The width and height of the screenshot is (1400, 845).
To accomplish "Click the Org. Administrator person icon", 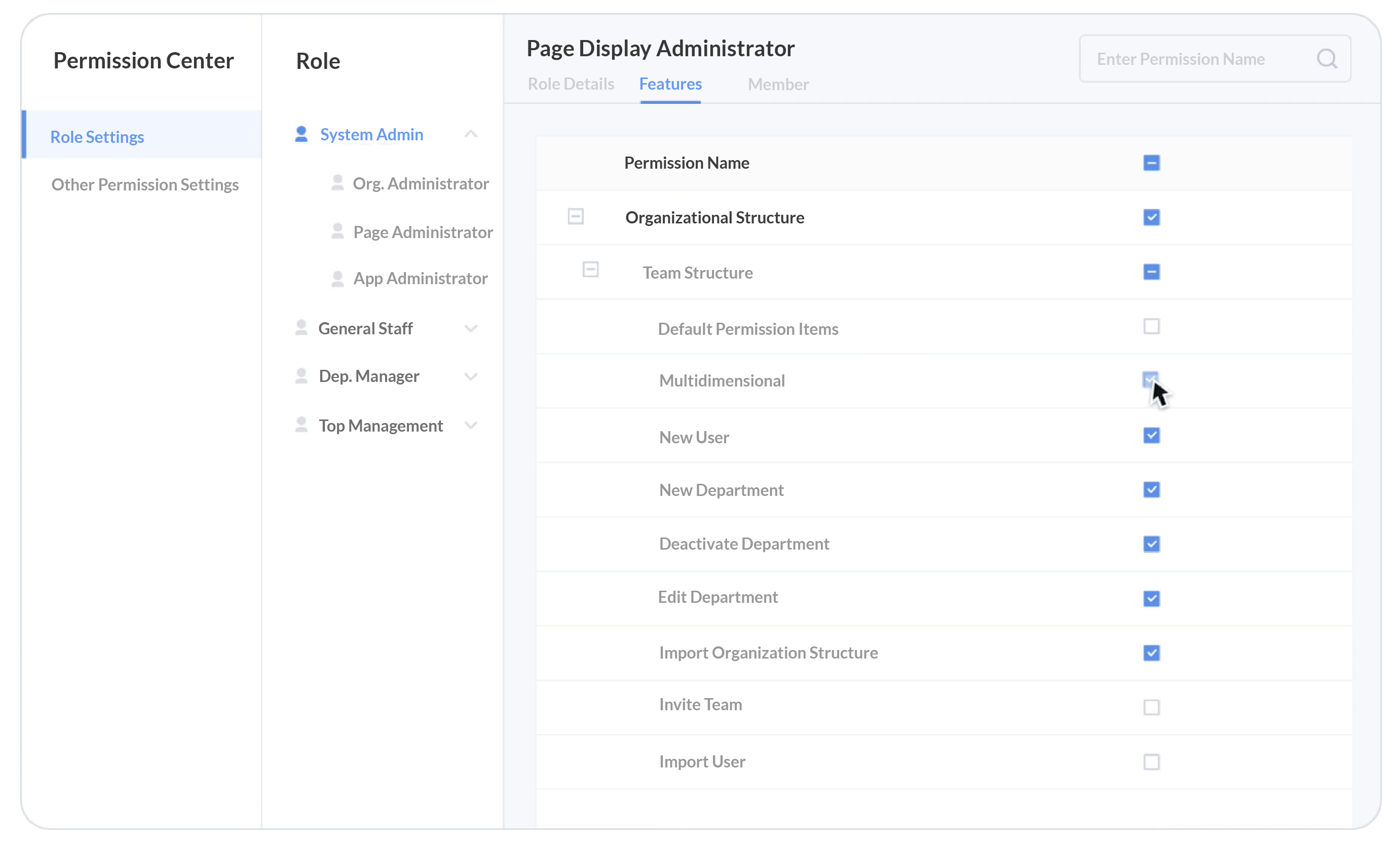I will (x=338, y=183).
